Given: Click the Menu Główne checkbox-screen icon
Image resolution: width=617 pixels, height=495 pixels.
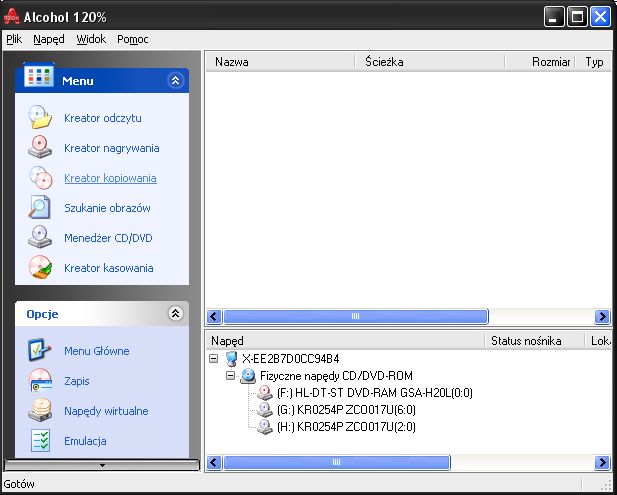Looking at the screenshot, I should pyautogui.click(x=39, y=350).
